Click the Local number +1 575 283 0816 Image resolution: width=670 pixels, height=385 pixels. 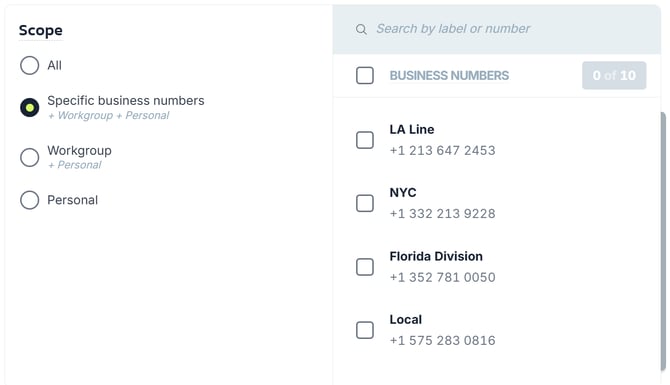tap(442, 341)
